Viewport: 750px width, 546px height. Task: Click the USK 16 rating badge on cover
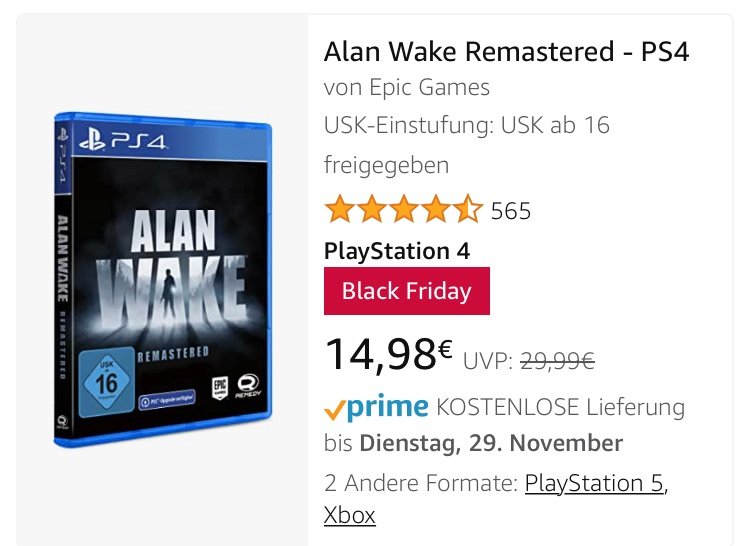click(107, 382)
